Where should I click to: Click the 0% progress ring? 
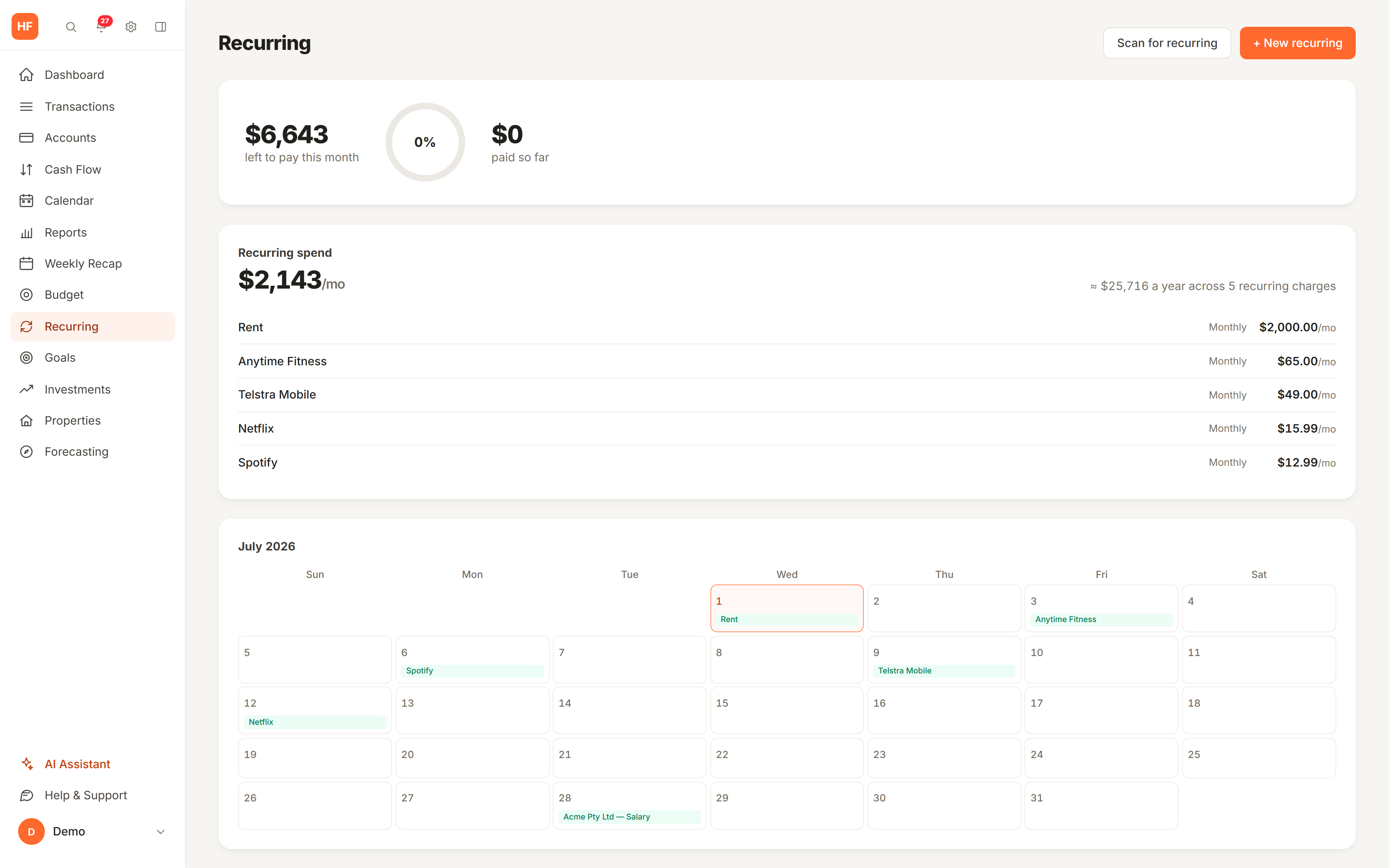click(425, 142)
